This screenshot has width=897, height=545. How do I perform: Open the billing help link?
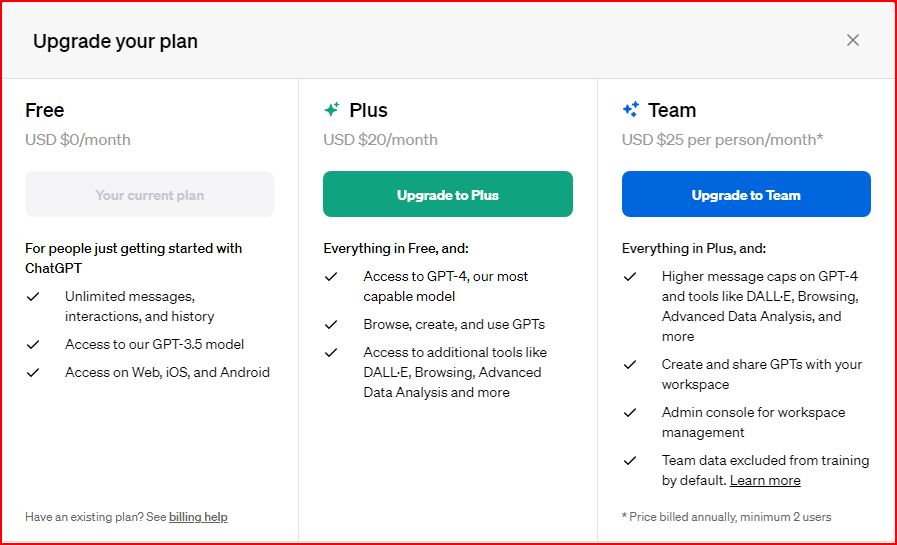pyautogui.click(x=198, y=517)
